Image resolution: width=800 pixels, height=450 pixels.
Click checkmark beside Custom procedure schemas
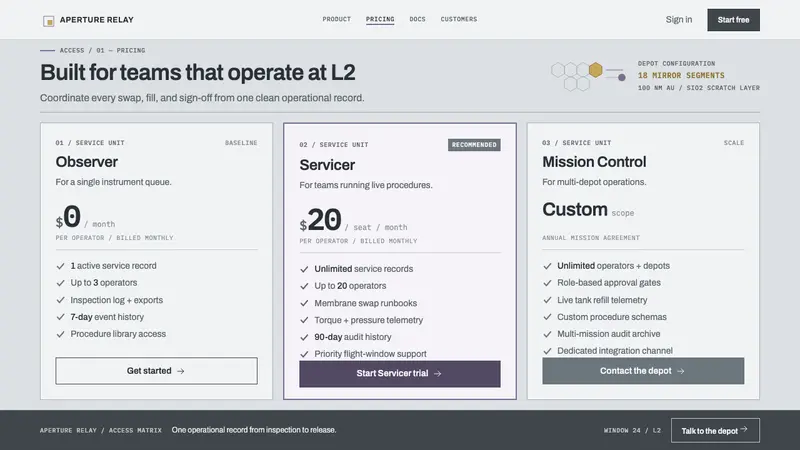point(547,317)
